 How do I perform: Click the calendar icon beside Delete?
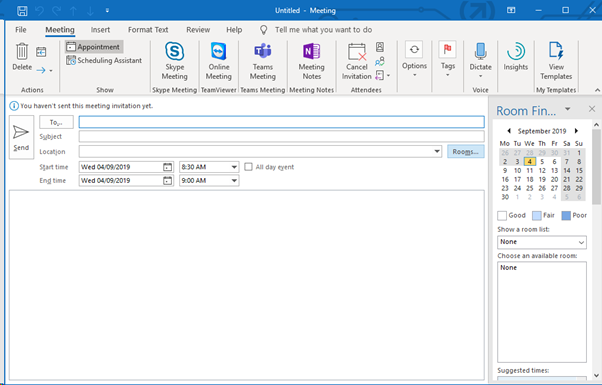41,51
